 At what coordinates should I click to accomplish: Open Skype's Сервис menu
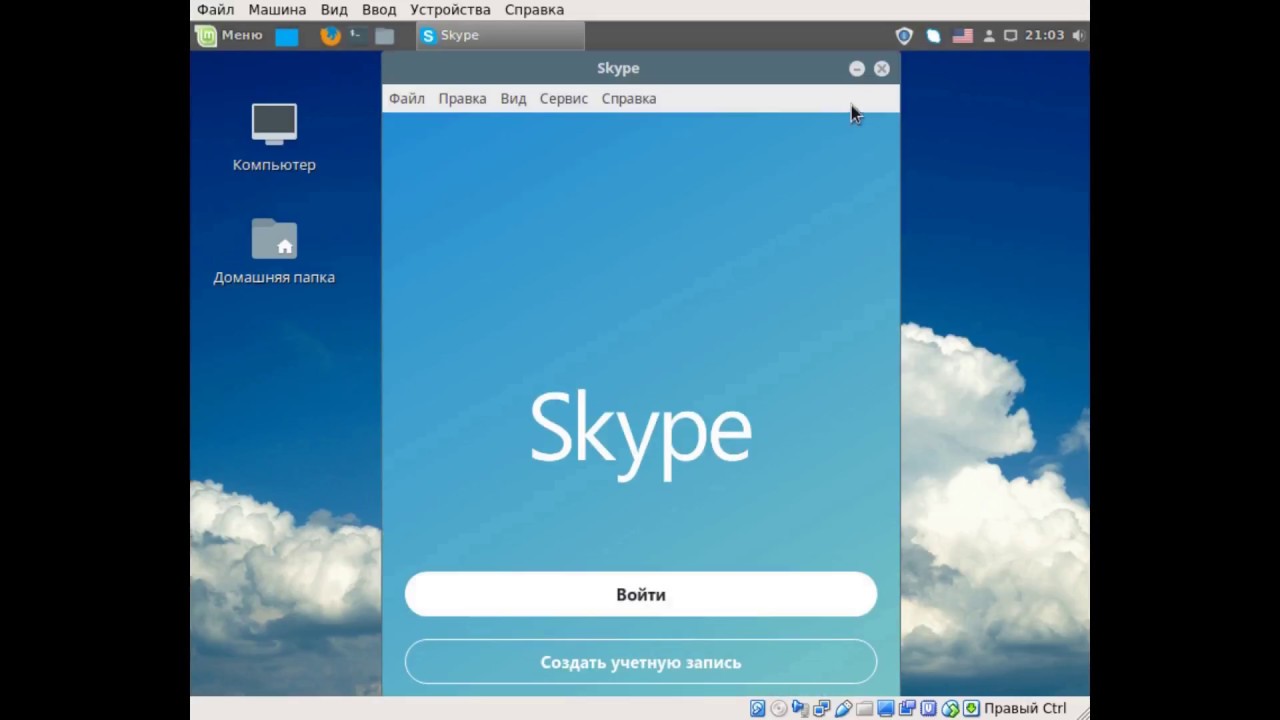tap(564, 98)
